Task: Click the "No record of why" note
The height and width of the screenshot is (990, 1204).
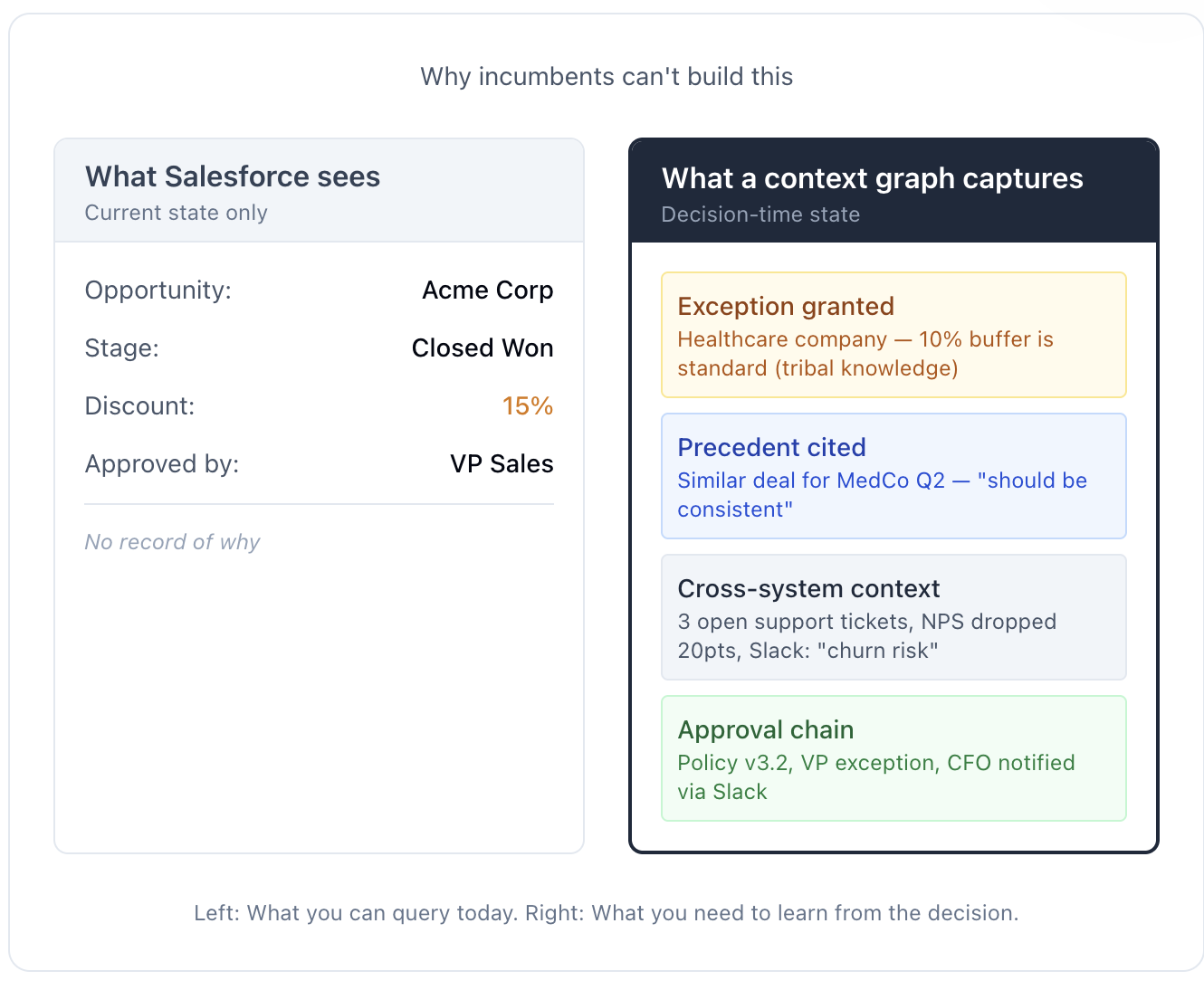Action: (x=172, y=542)
